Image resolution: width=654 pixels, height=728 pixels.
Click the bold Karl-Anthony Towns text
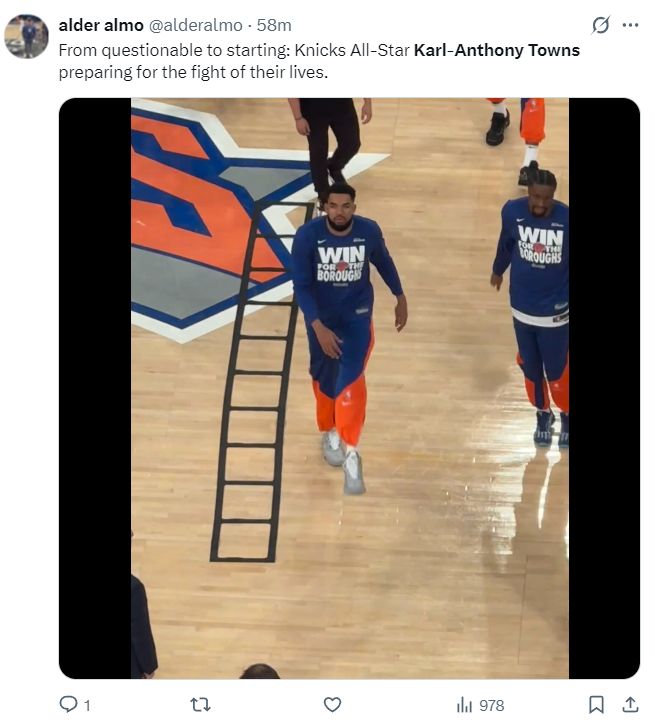pyautogui.click(x=497, y=50)
